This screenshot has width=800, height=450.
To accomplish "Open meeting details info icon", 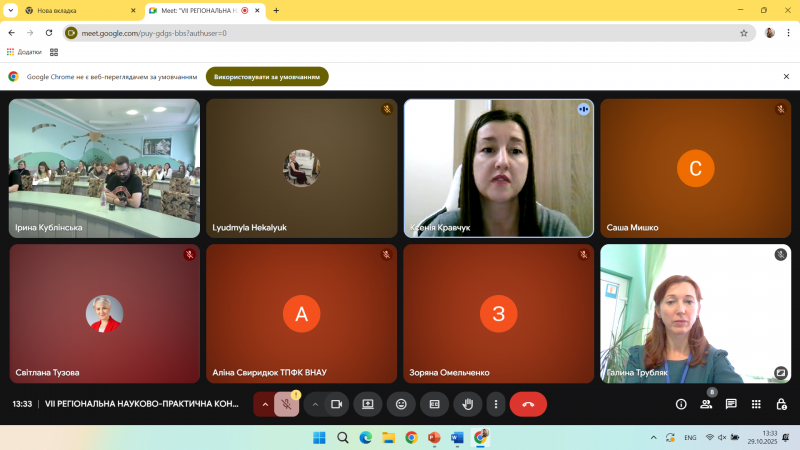I will point(681,404).
